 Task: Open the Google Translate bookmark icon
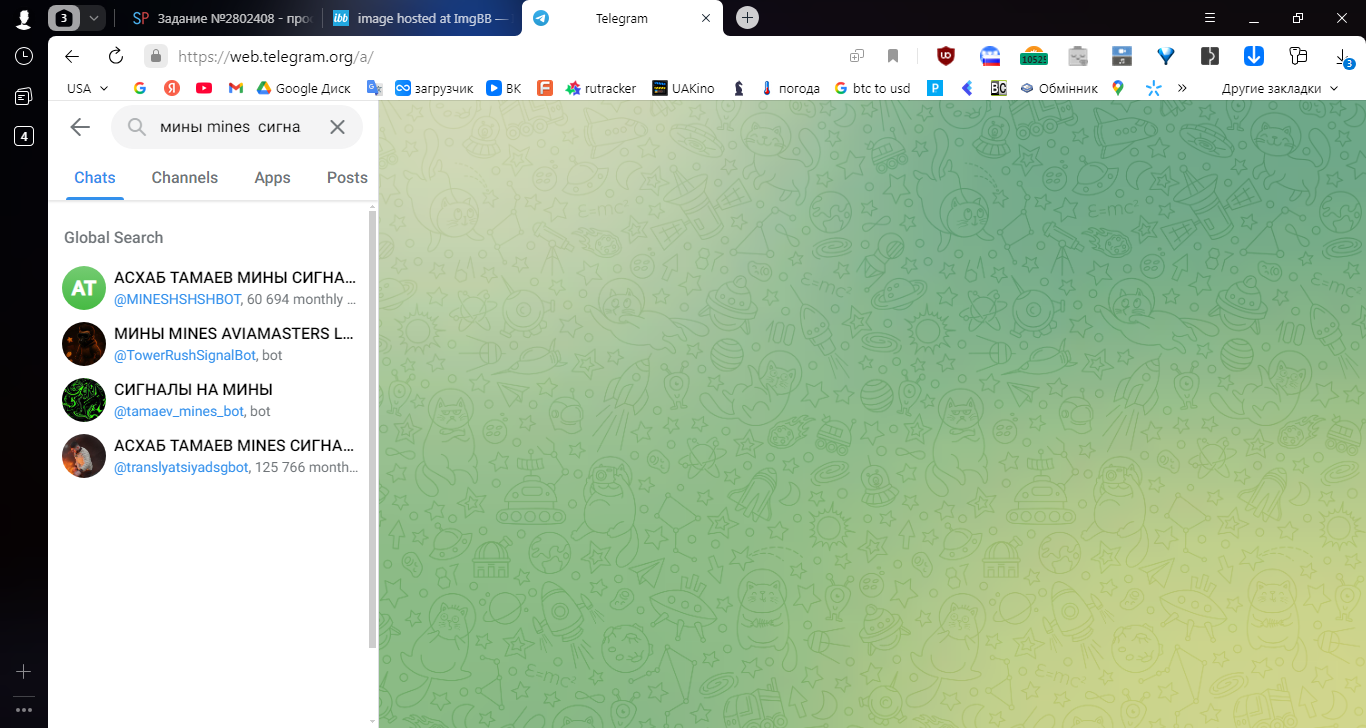[x=375, y=88]
